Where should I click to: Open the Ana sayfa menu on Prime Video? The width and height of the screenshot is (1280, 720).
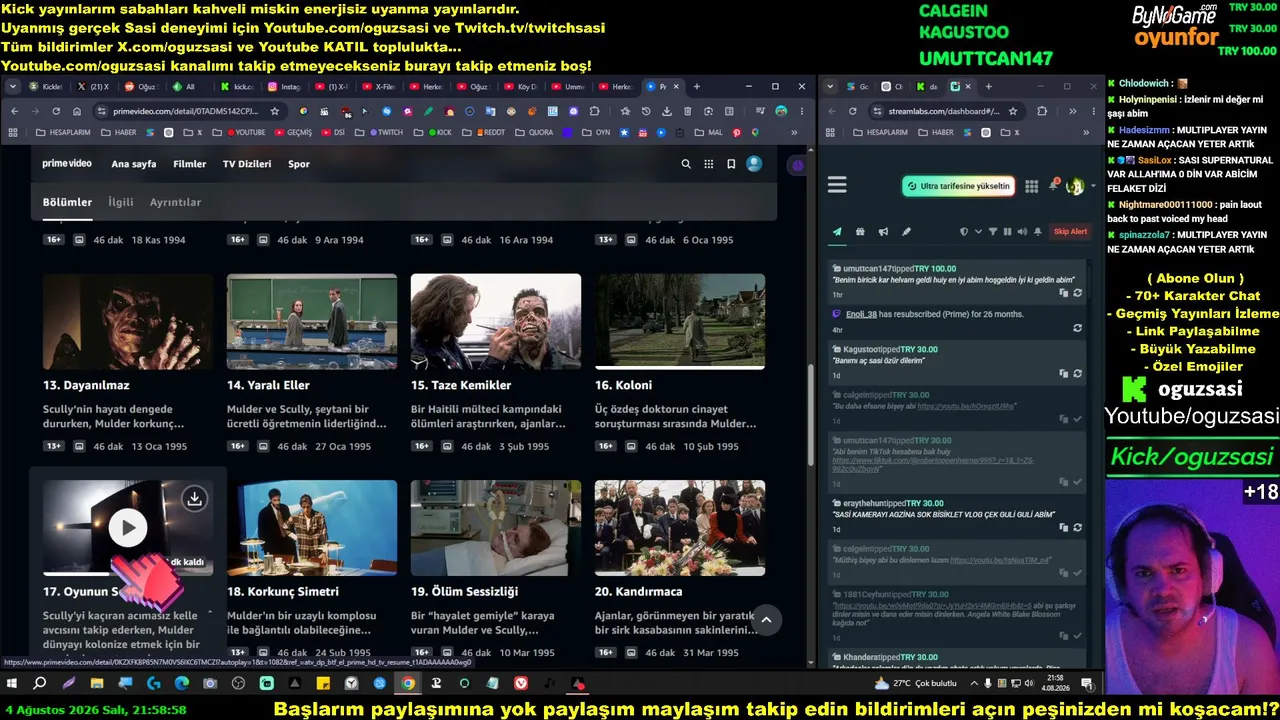[x=134, y=164]
